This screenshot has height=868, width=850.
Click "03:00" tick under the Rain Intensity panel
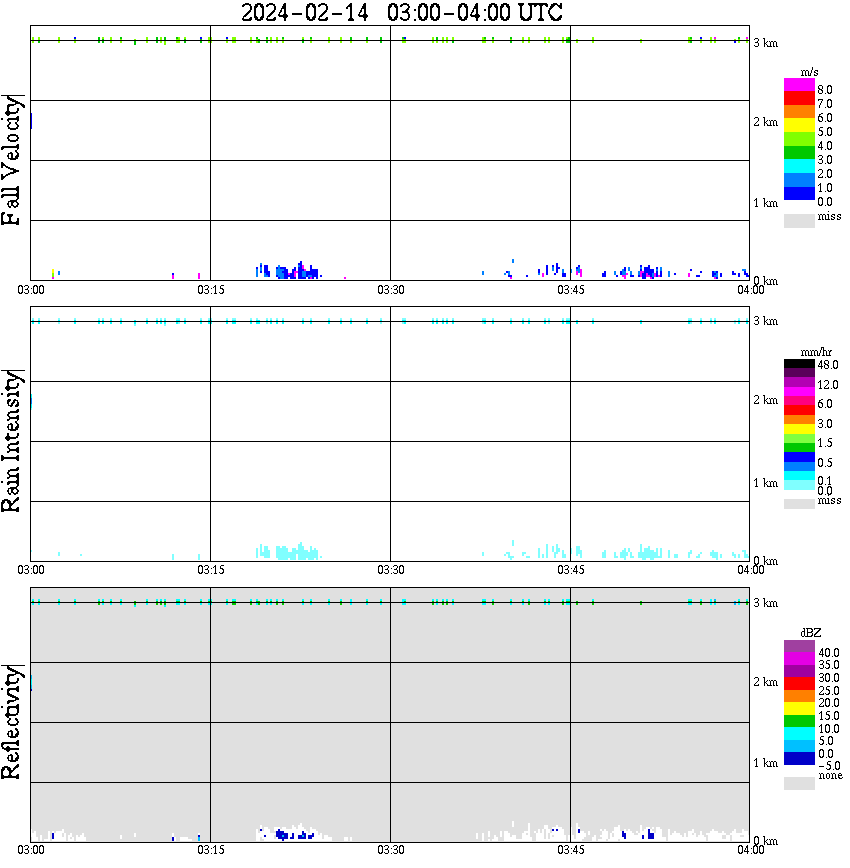[30, 570]
